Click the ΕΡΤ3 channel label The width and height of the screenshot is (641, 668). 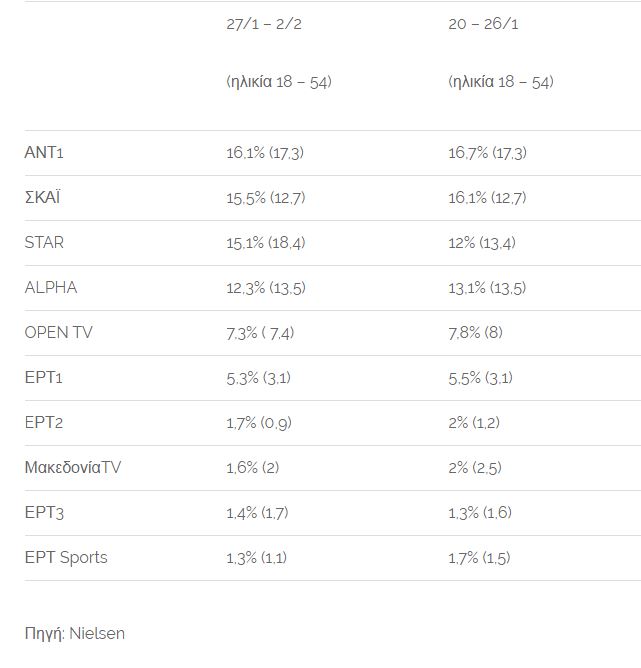[x=44, y=513]
